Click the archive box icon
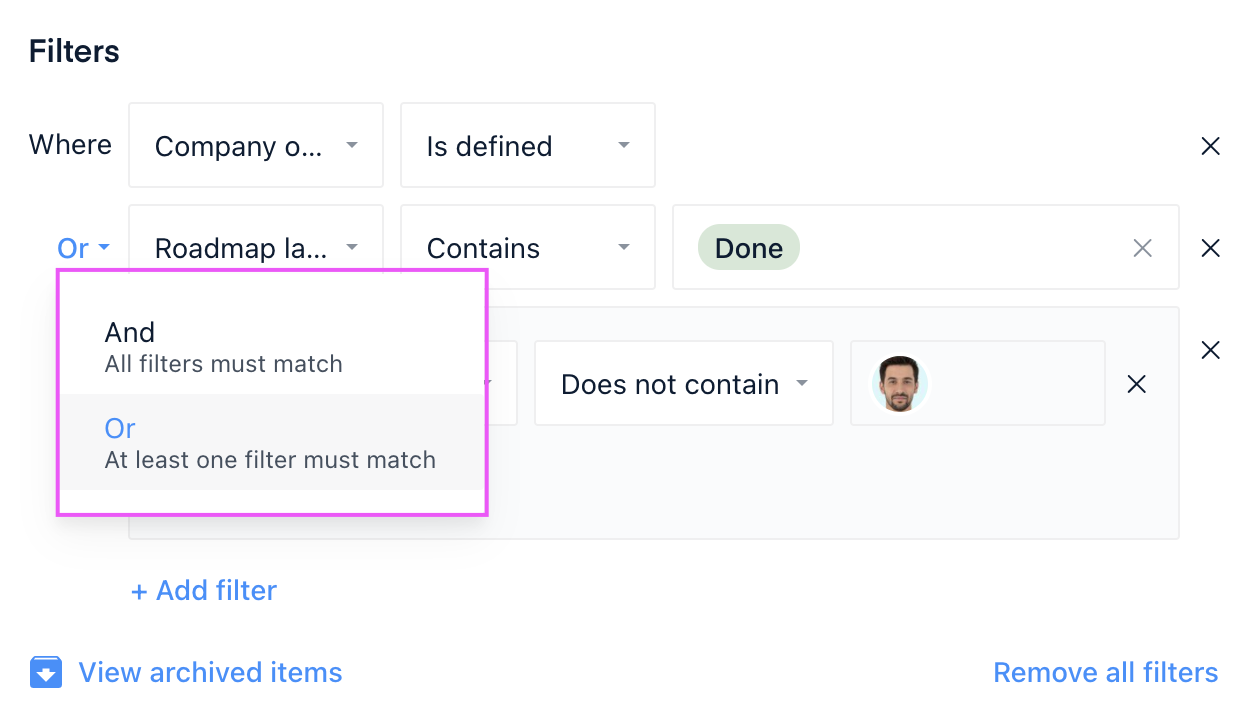1250x716 pixels. point(46,673)
